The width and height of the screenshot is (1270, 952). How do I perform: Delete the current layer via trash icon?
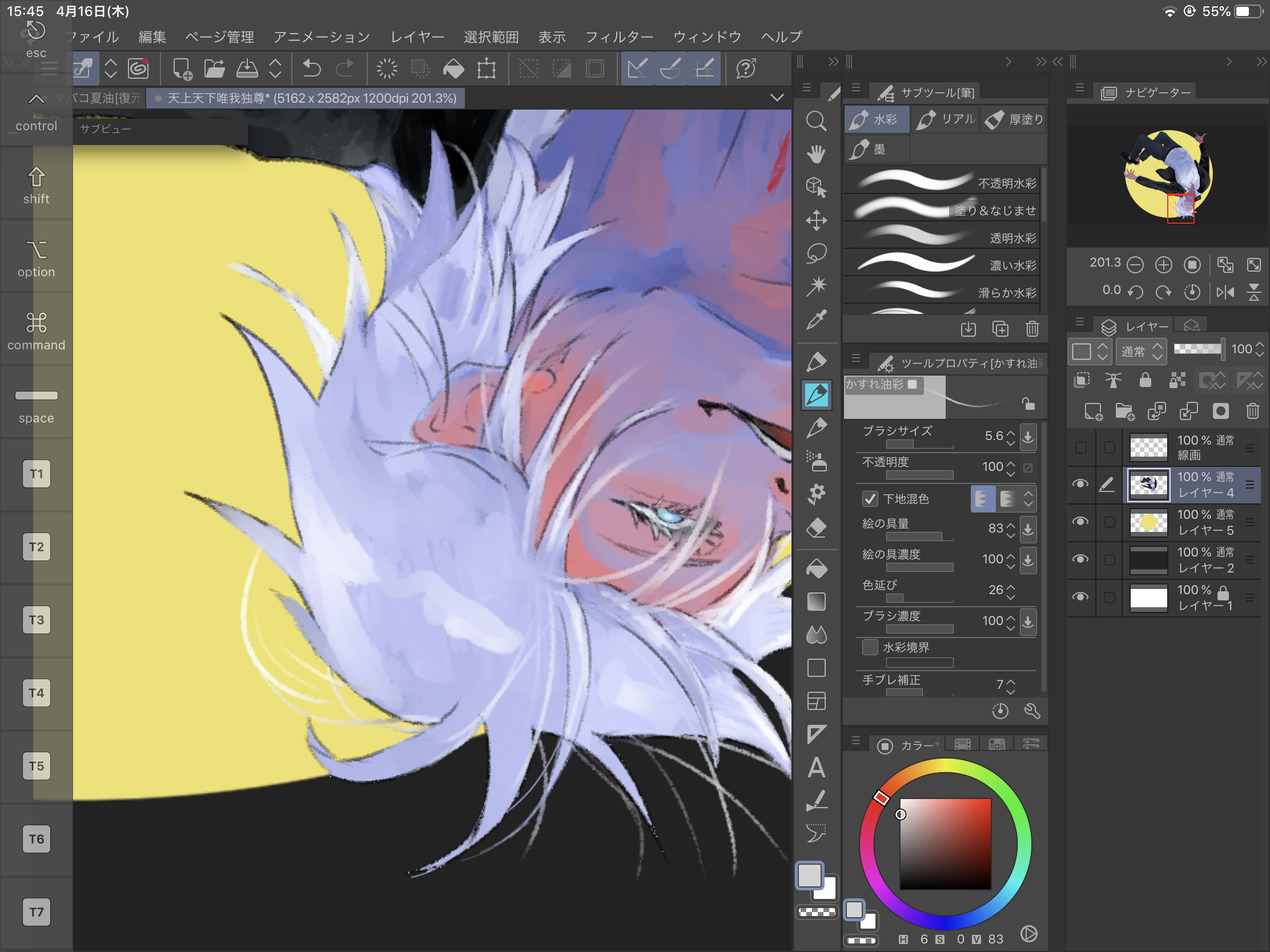1252,411
